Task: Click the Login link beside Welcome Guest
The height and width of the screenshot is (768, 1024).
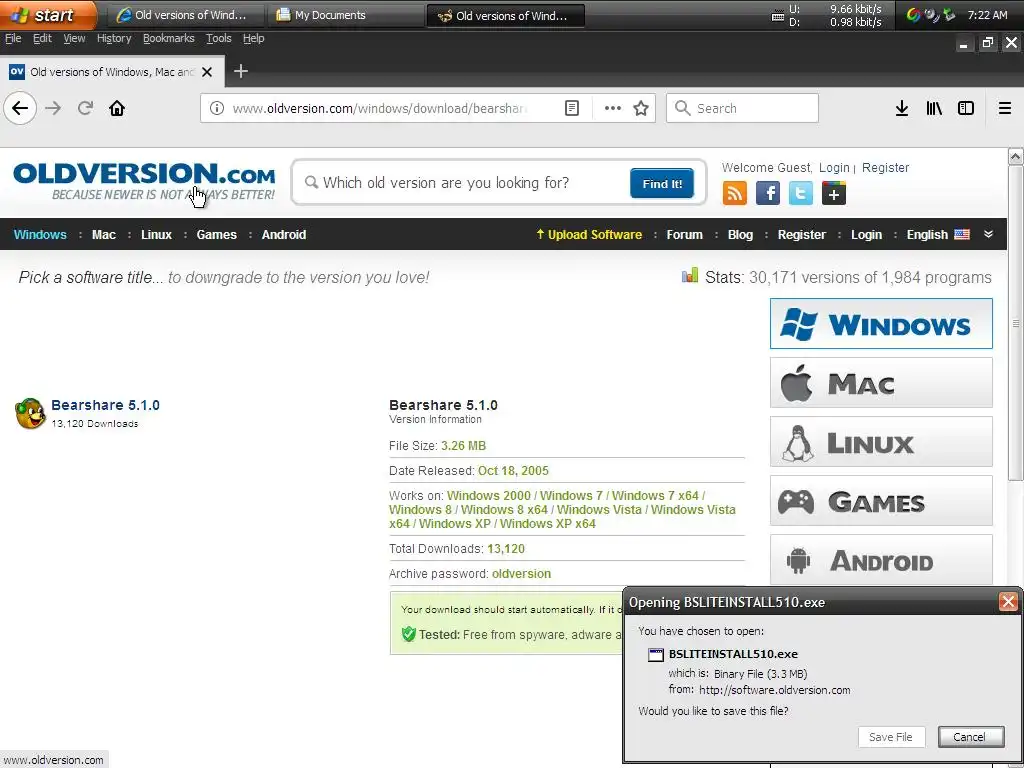Action: pyautogui.click(x=834, y=168)
